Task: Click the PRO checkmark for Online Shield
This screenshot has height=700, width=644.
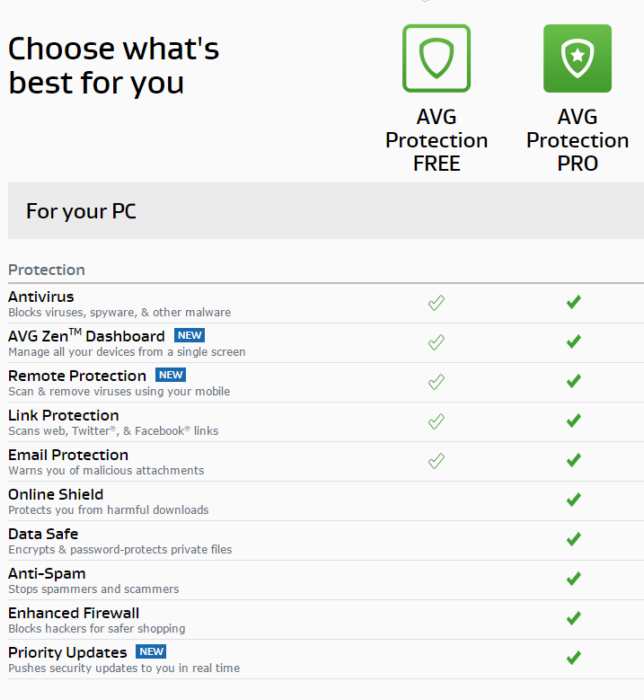Action: click(x=574, y=500)
